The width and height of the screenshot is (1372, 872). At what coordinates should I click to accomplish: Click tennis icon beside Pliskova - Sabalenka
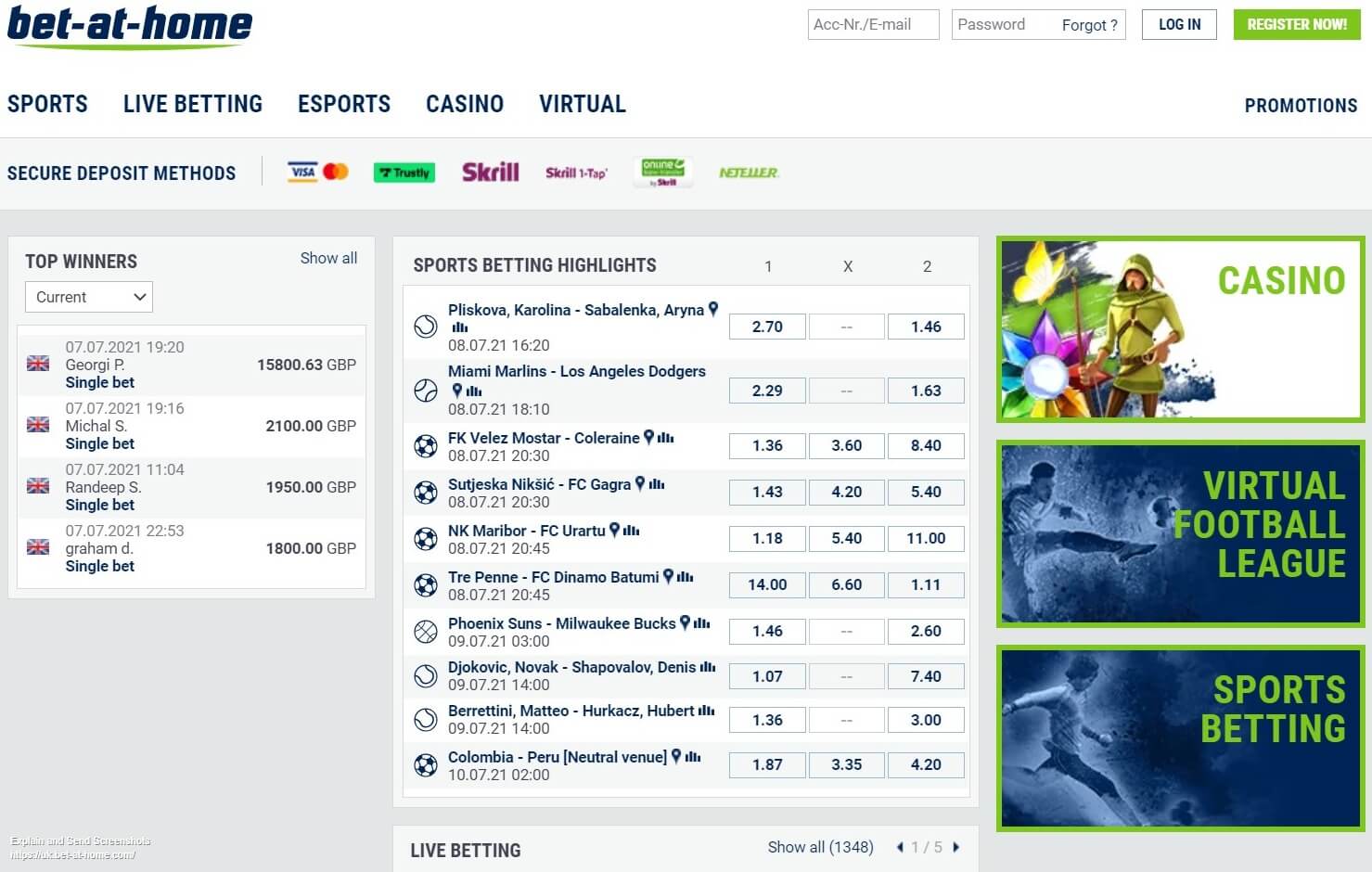pyautogui.click(x=426, y=327)
